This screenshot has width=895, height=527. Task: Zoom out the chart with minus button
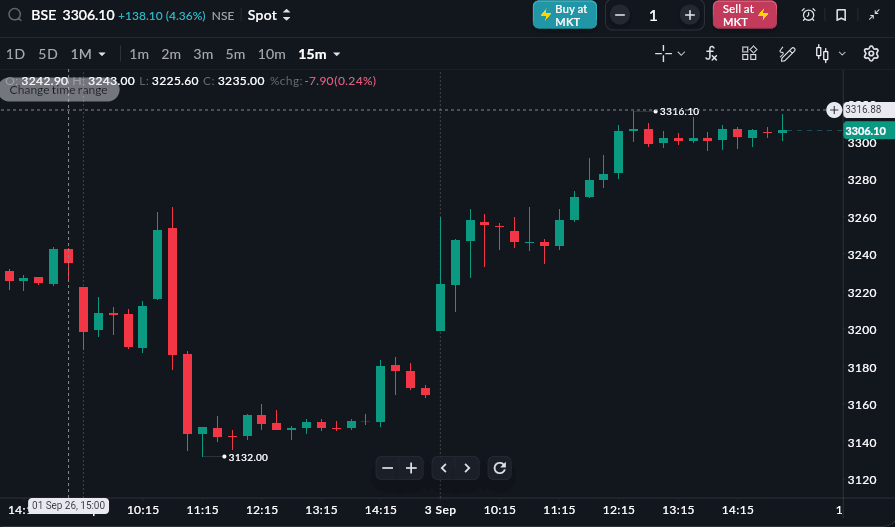(x=388, y=468)
